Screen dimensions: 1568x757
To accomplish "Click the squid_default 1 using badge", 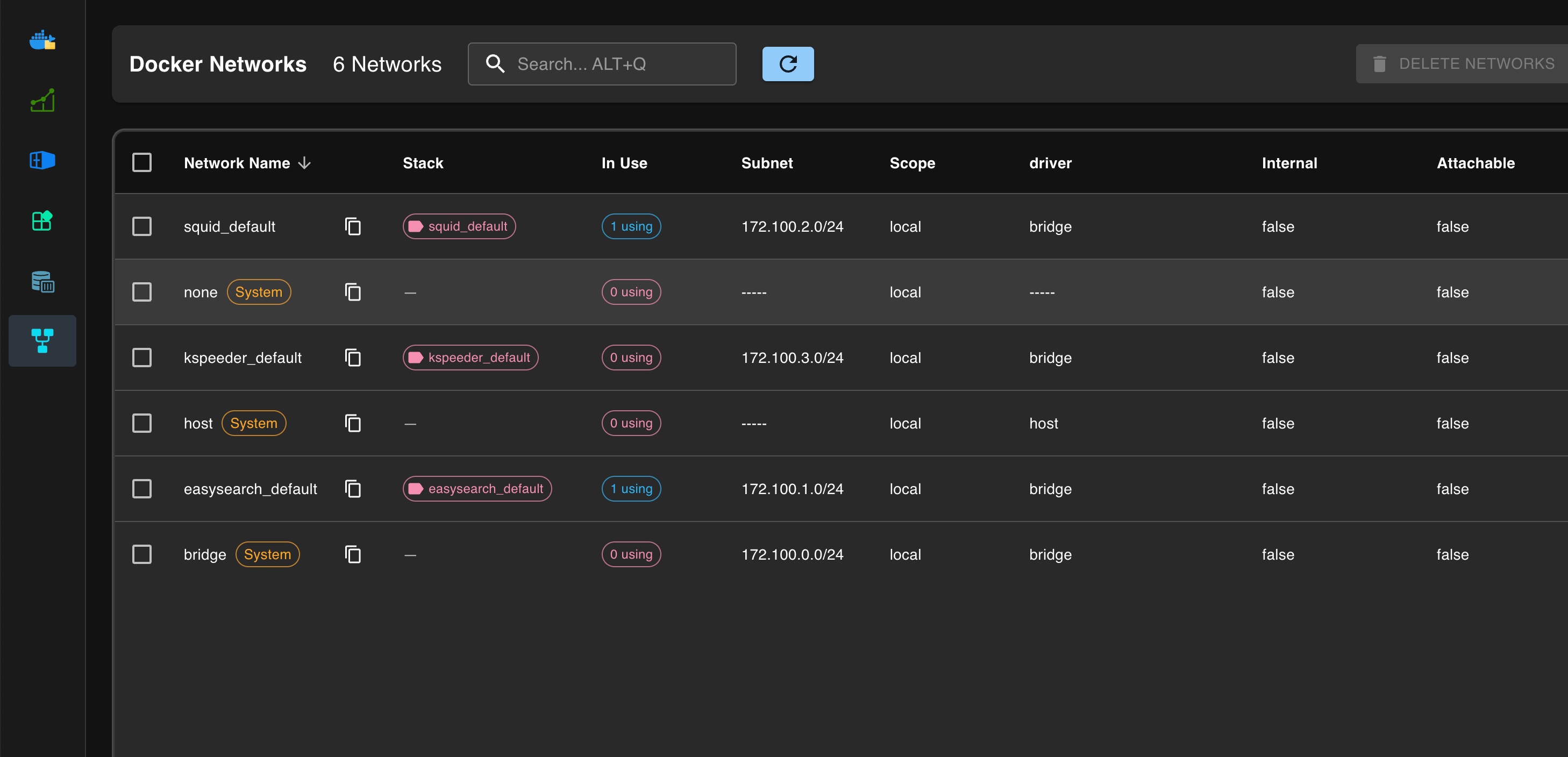I will pyautogui.click(x=631, y=226).
